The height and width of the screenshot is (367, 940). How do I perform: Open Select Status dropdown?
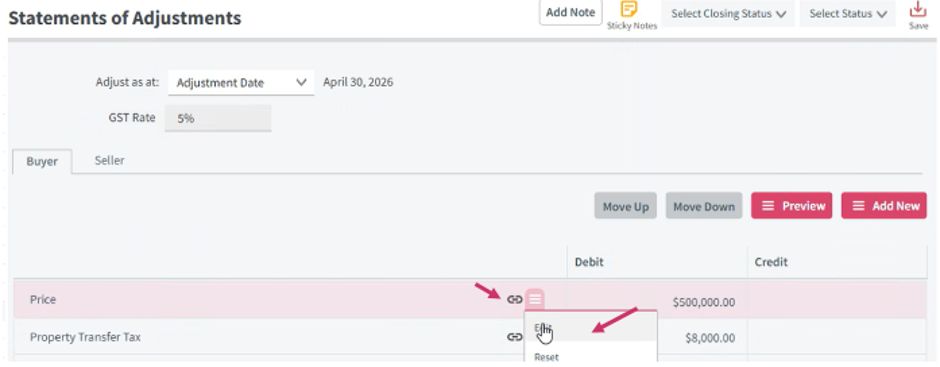click(848, 14)
